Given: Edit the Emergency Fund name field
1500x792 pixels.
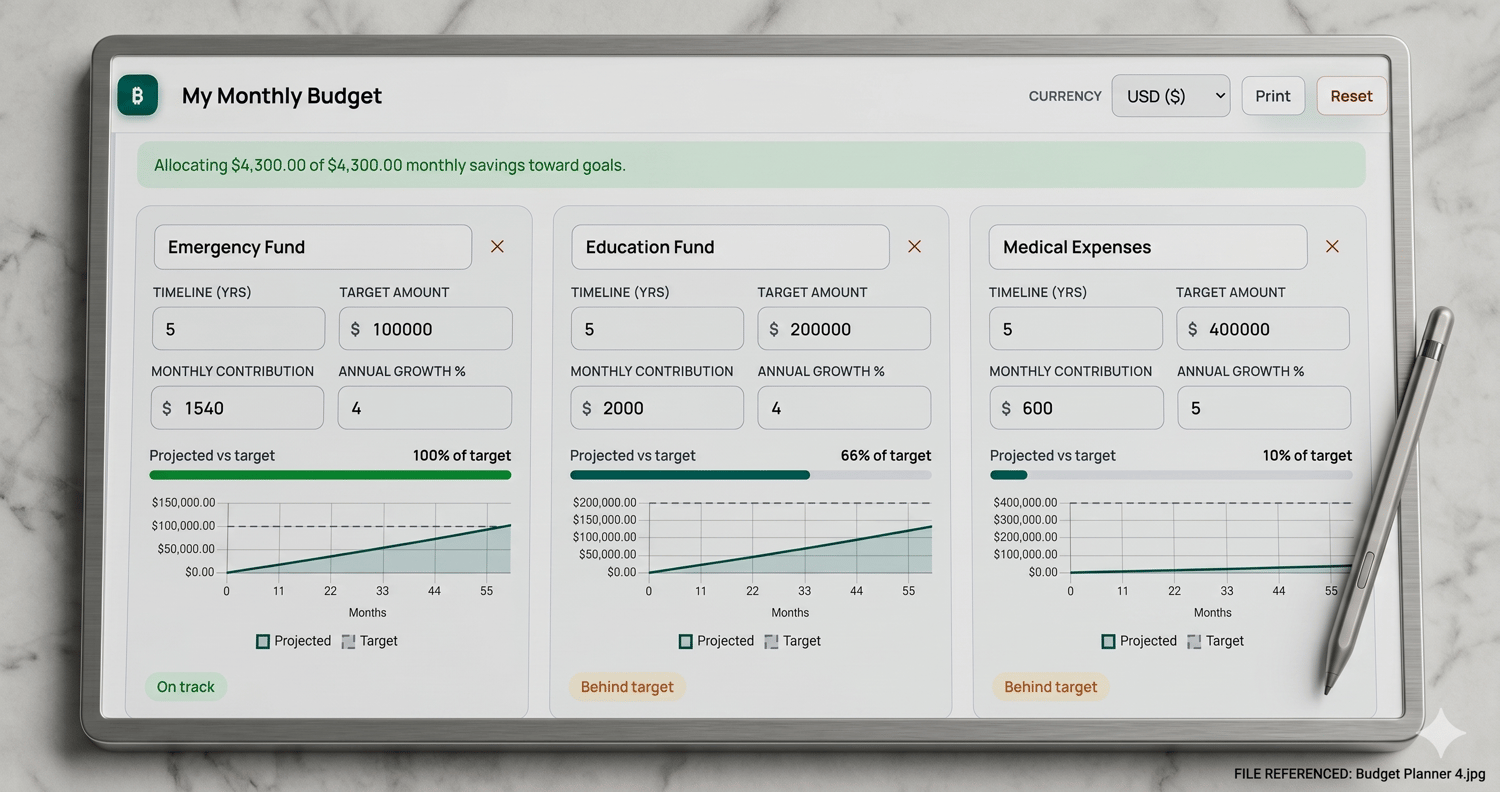Looking at the screenshot, I should 313,247.
